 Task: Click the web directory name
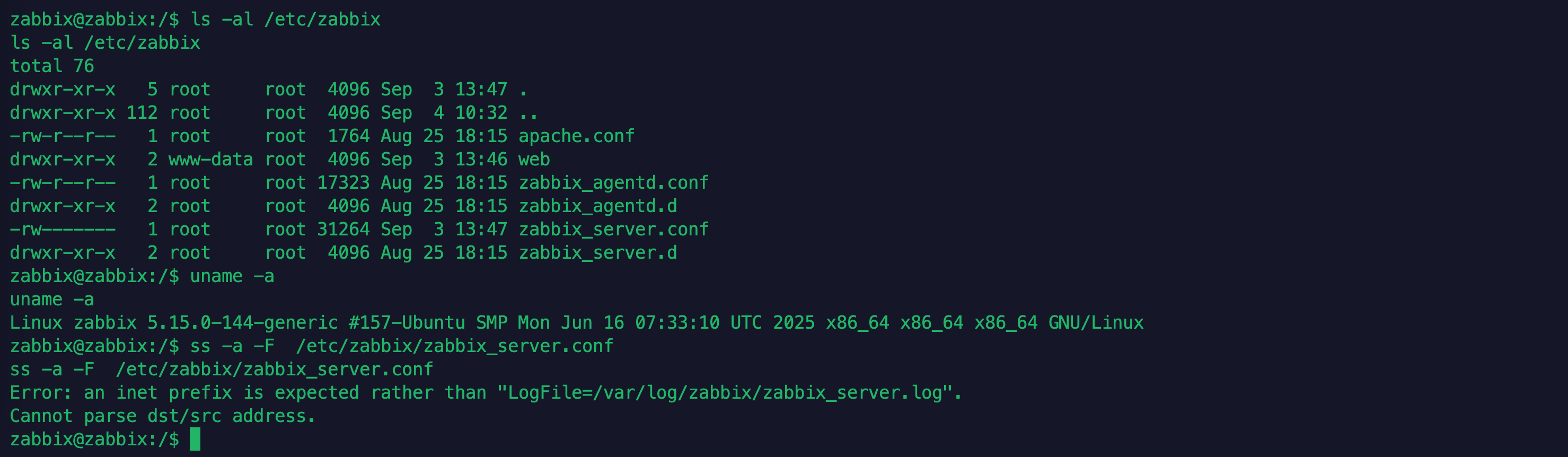click(534, 160)
